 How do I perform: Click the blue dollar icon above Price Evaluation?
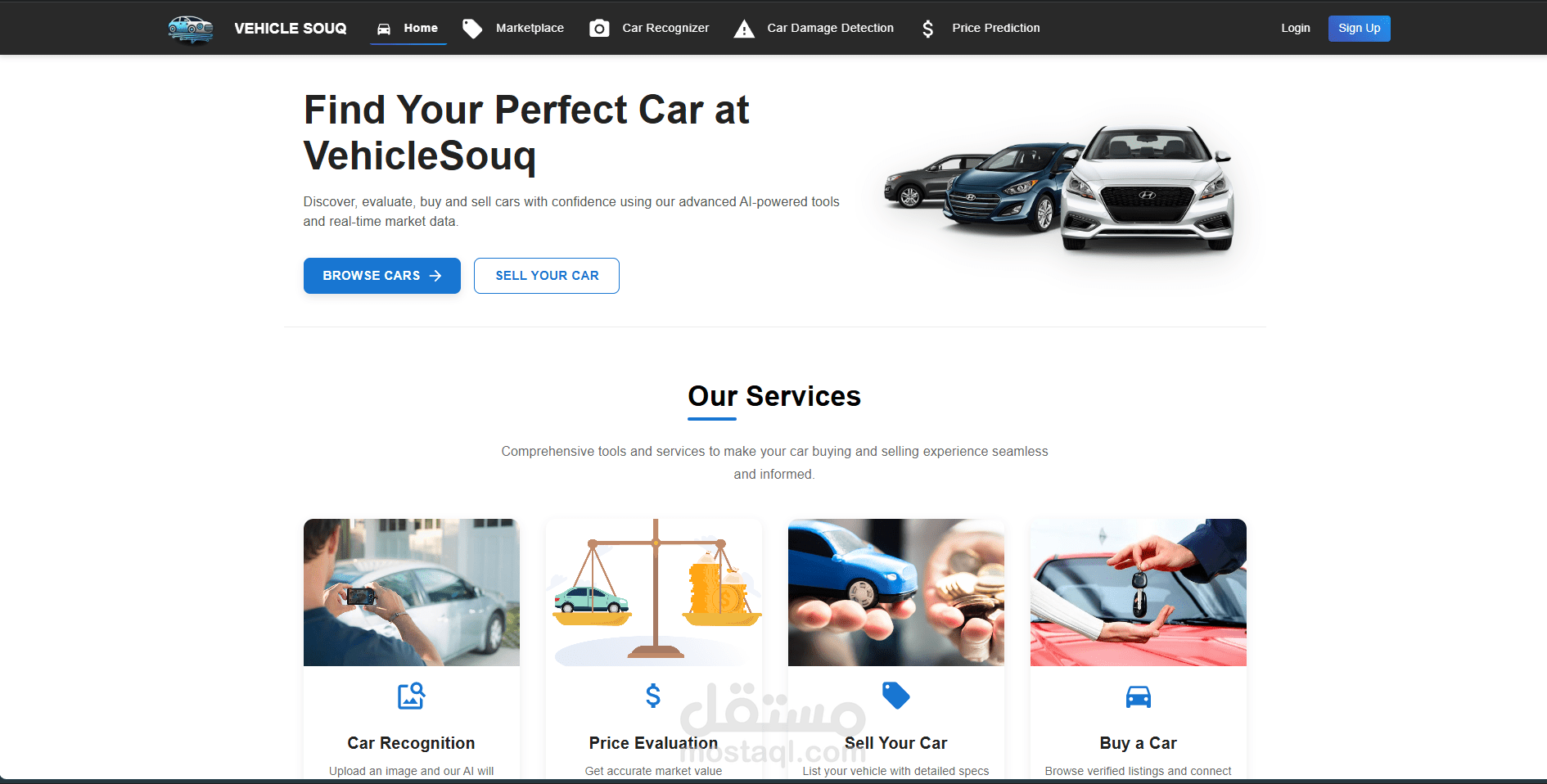pos(653,696)
